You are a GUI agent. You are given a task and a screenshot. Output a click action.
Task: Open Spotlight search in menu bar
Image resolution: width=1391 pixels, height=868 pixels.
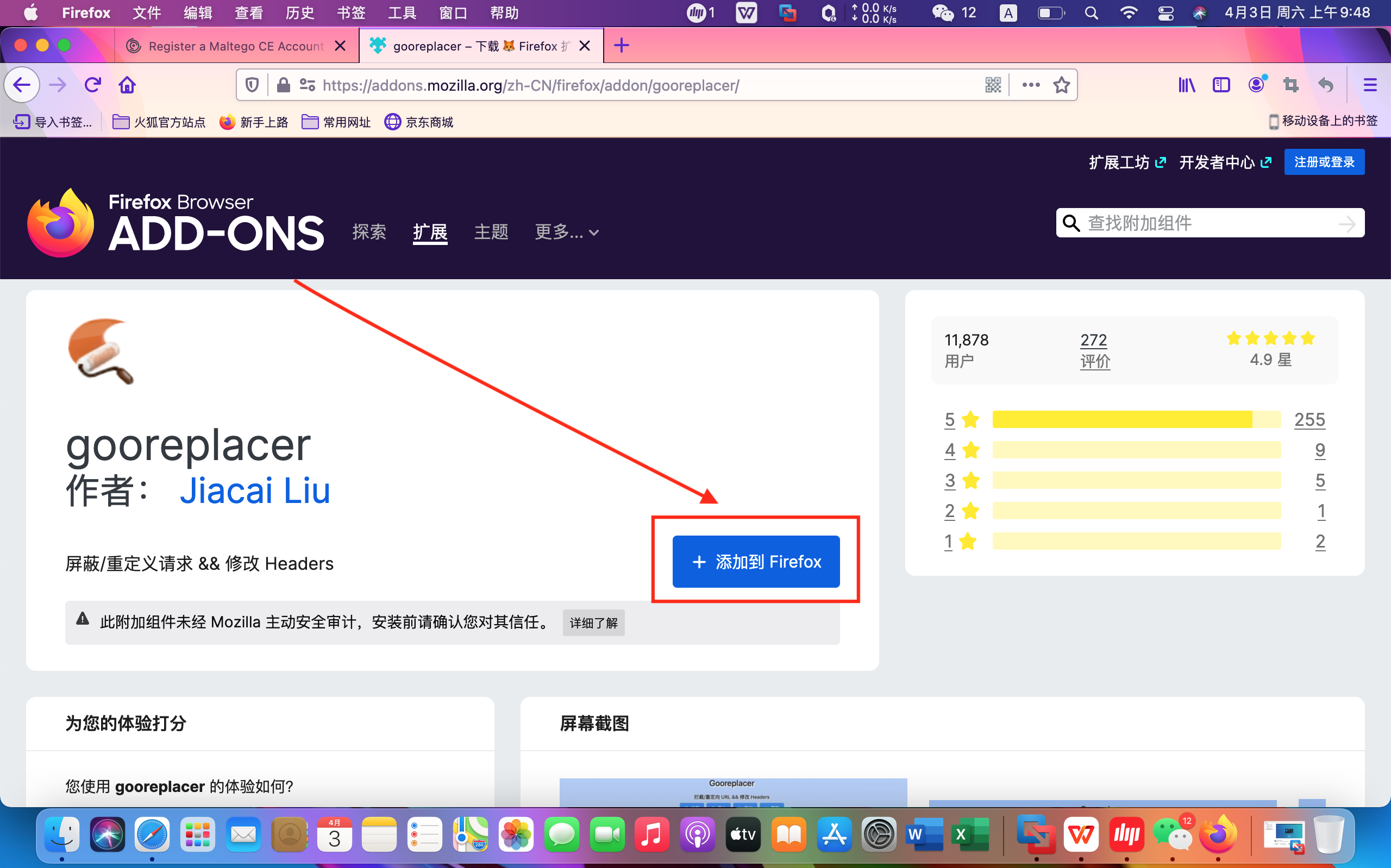pyautogui.click(x=1091, y=12)
